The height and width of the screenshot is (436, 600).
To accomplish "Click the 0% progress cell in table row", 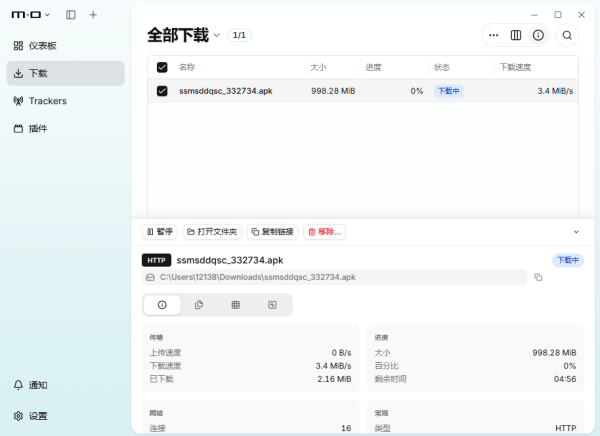I will click(x=417, y=91).
